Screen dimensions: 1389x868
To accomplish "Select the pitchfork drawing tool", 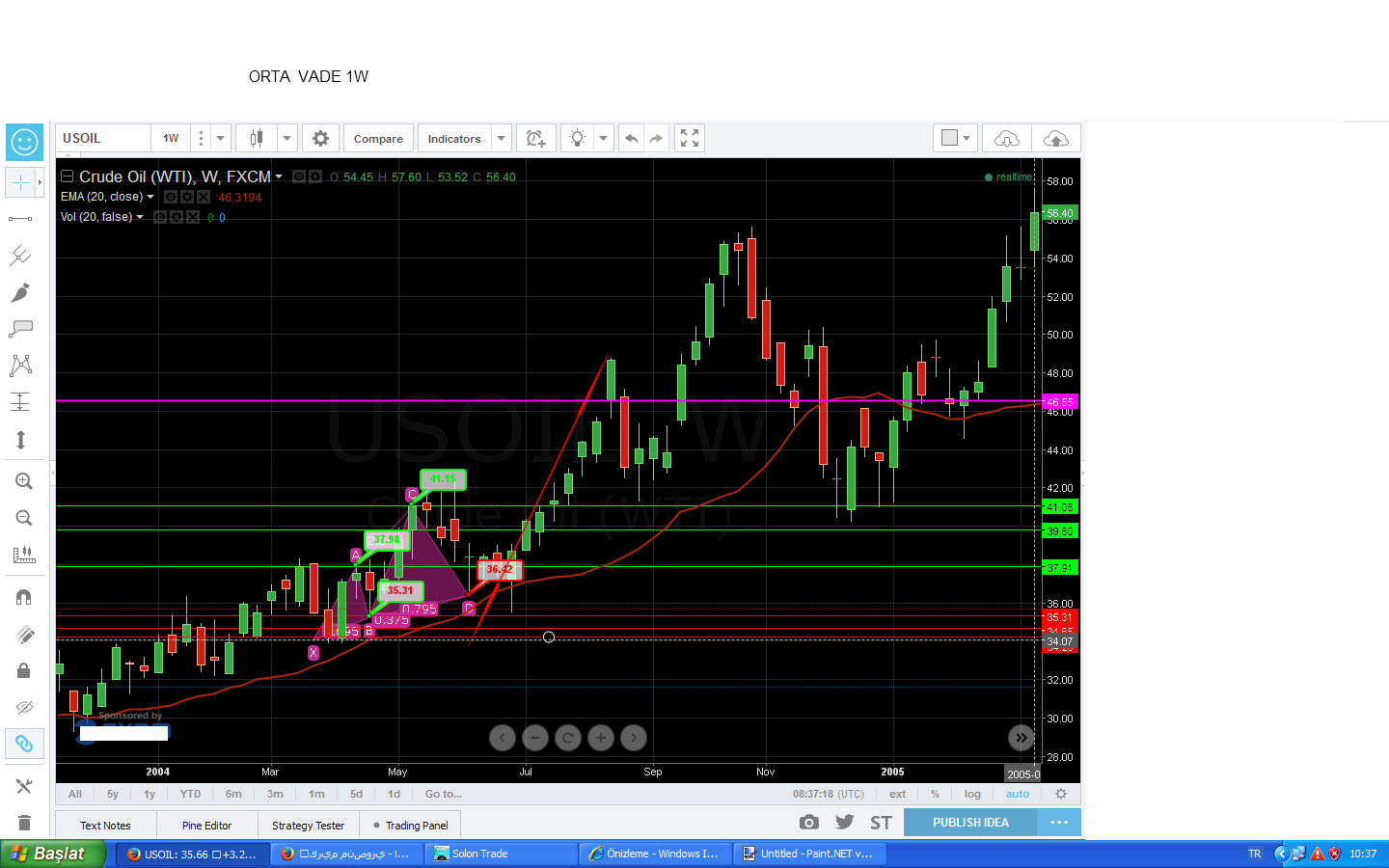I will point(20,256).
